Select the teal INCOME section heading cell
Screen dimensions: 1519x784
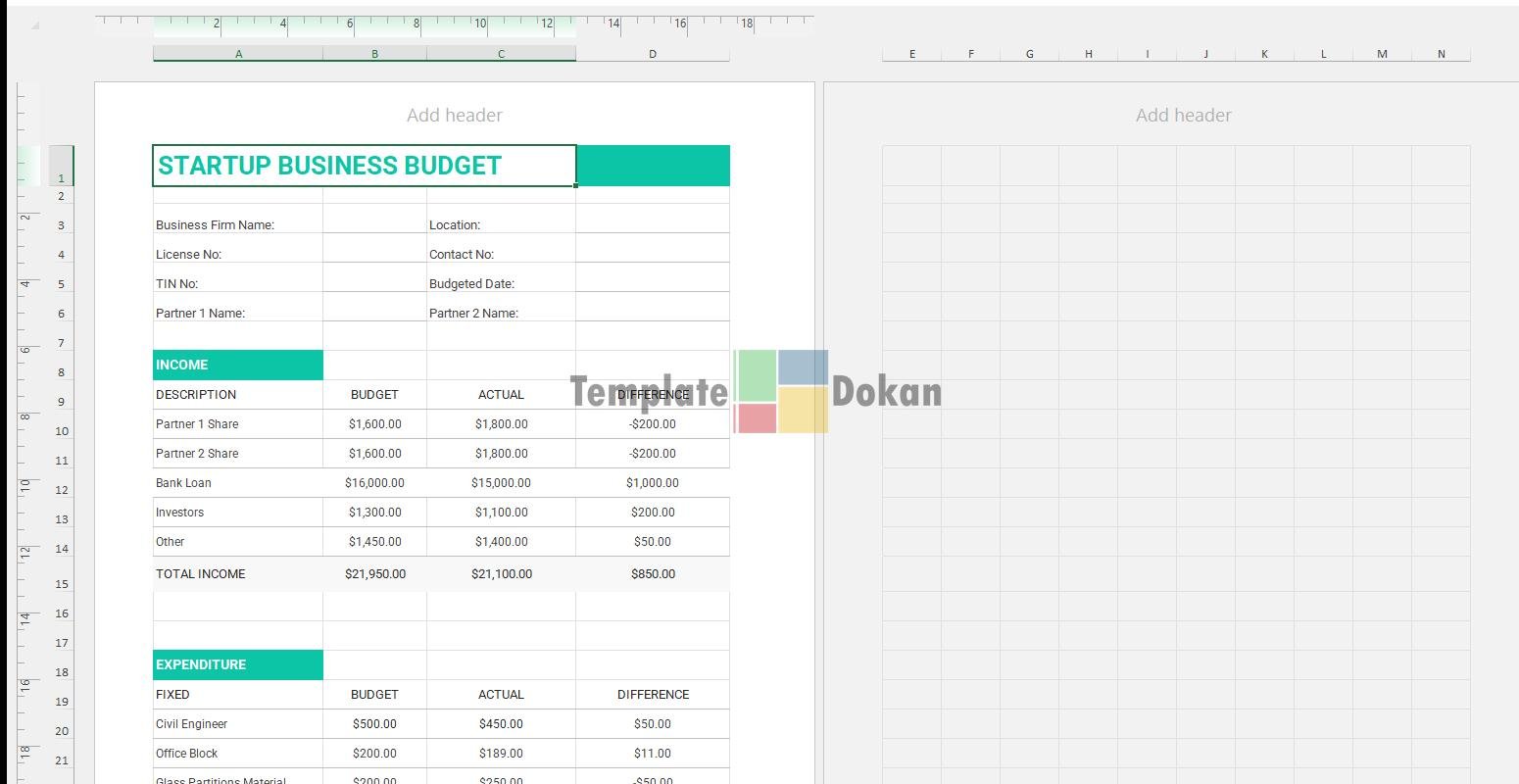(x=237, y=365)
